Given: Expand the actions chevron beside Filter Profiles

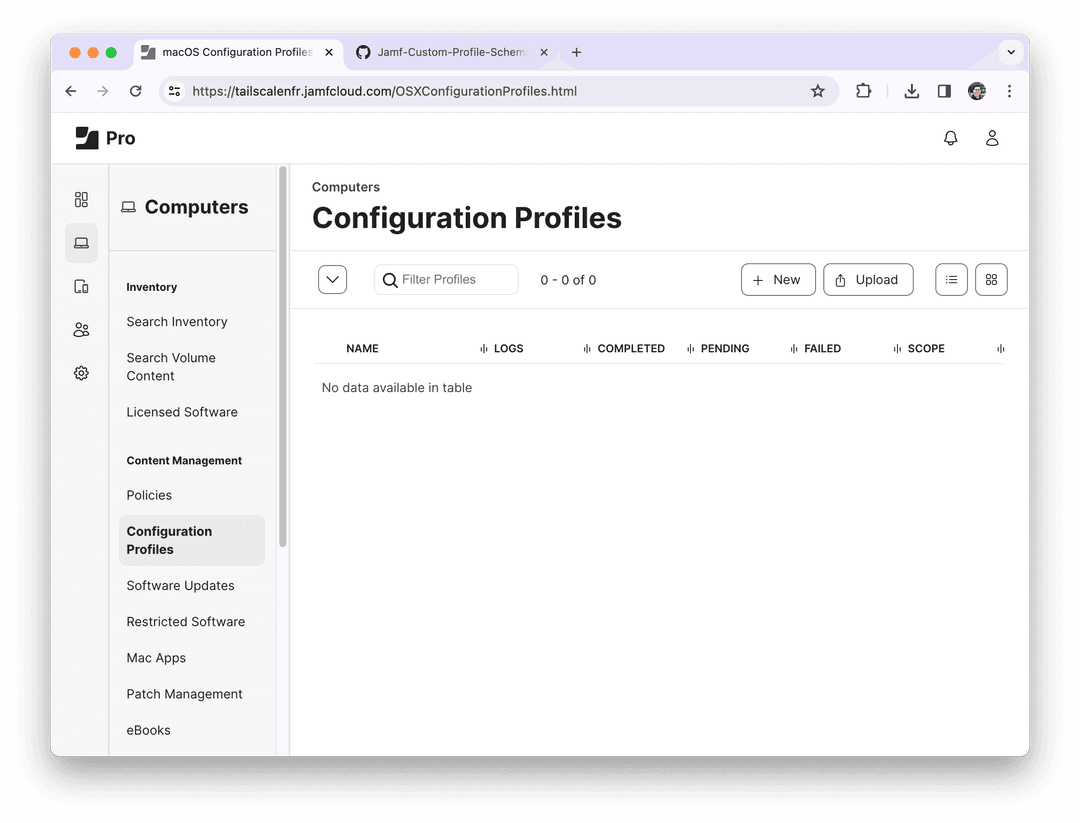Looking at the screenshot, I should tap(332, 279).
